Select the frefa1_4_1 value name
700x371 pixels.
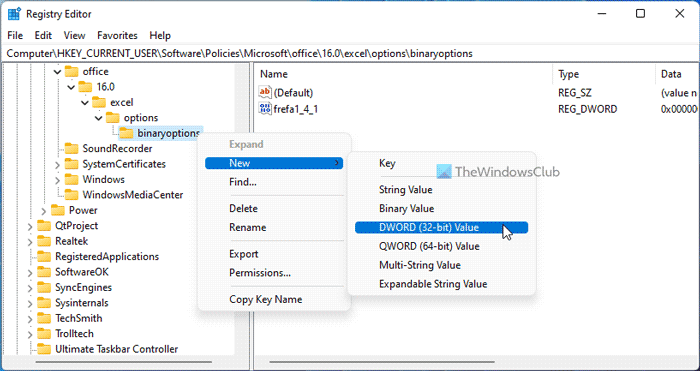pos(296,108)
